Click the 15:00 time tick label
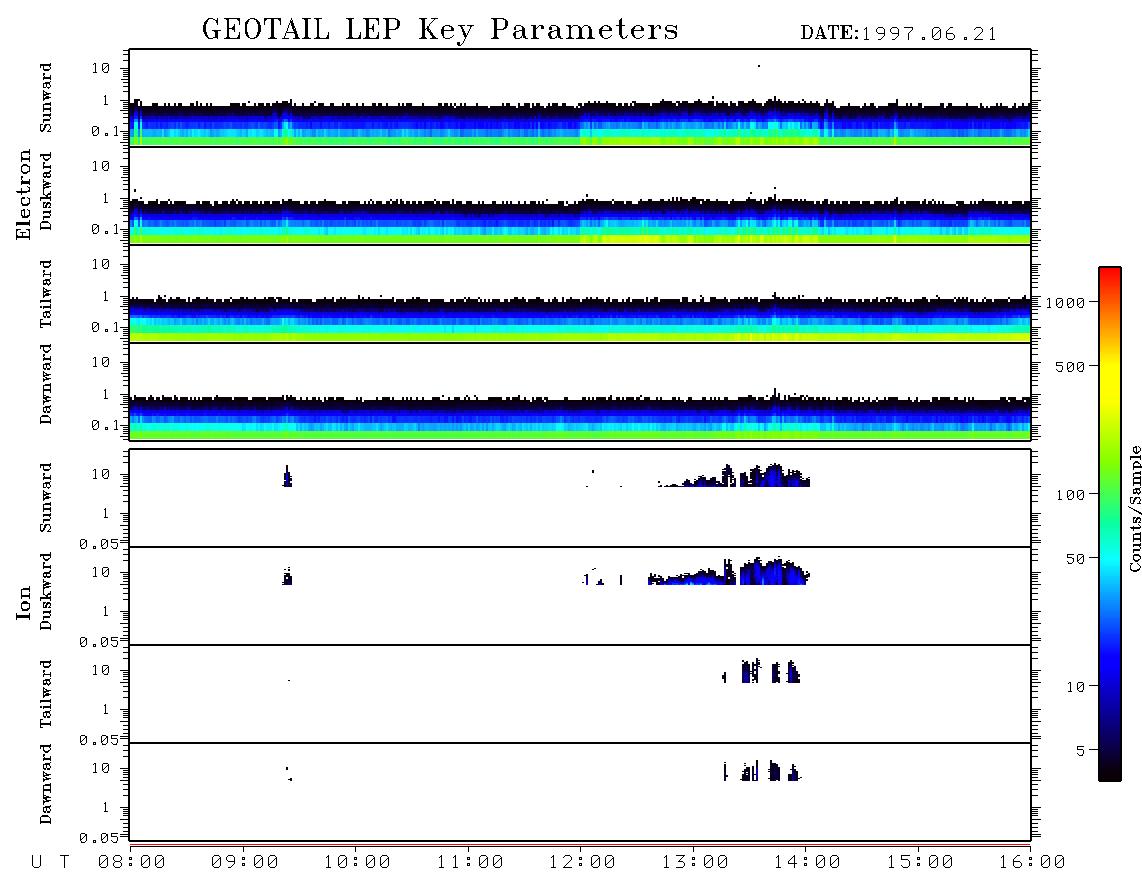This screenshot has height=880, width=1142. pyautogui.click(x=920, y=862)
